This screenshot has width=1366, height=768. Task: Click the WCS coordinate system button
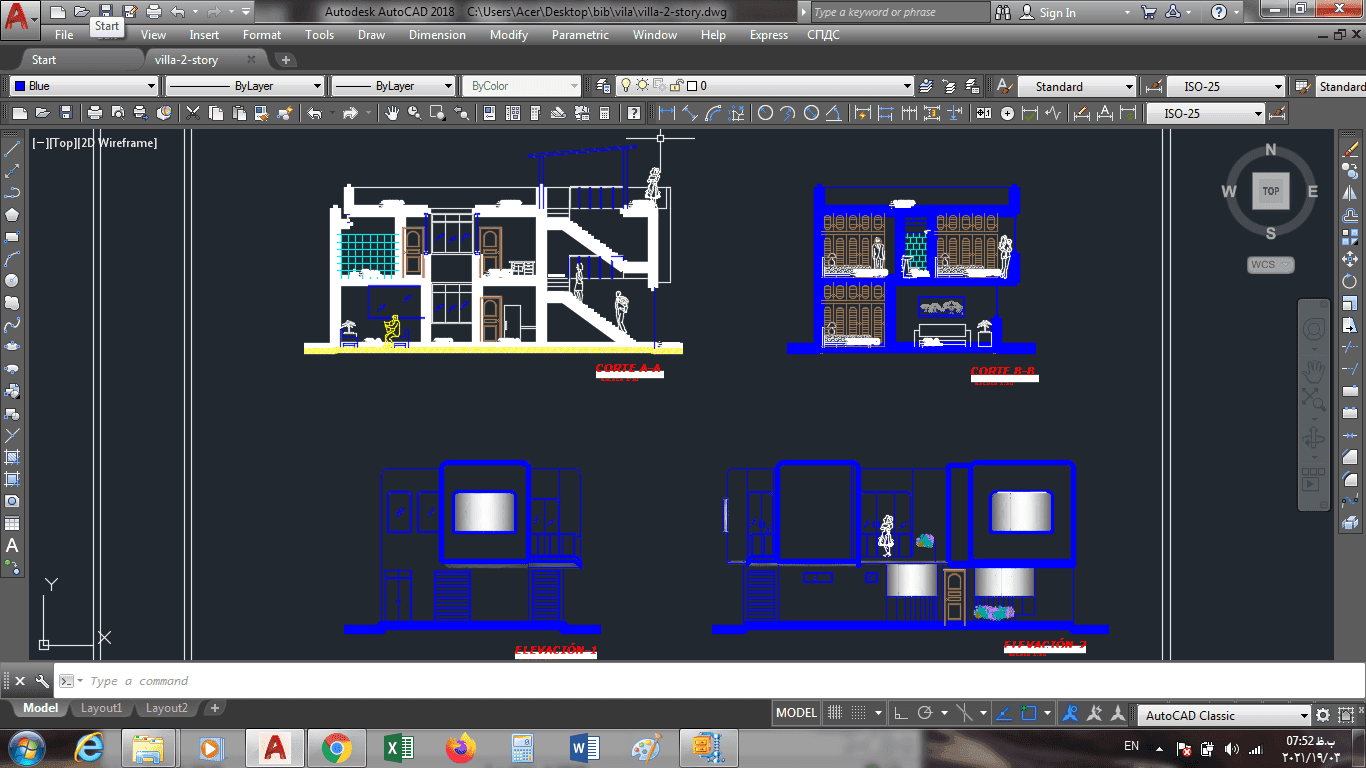[1270, 265]
